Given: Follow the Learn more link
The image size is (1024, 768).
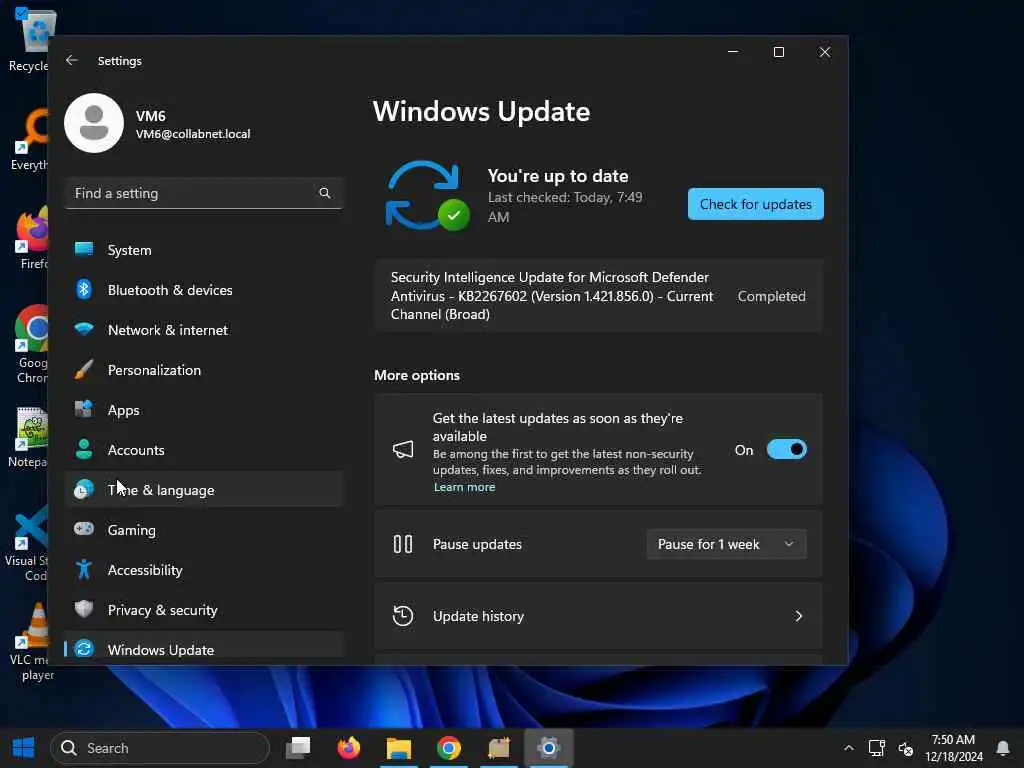Looking at the screenshot, I should pos(464,487).
